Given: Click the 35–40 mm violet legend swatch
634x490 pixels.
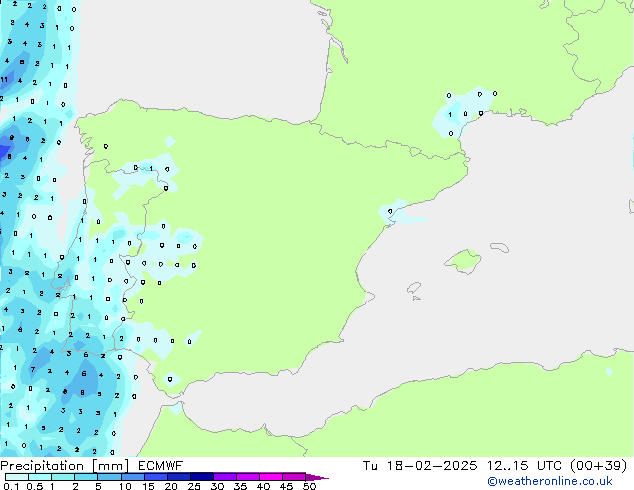Looking at the screenshot, I should (247, 477).
